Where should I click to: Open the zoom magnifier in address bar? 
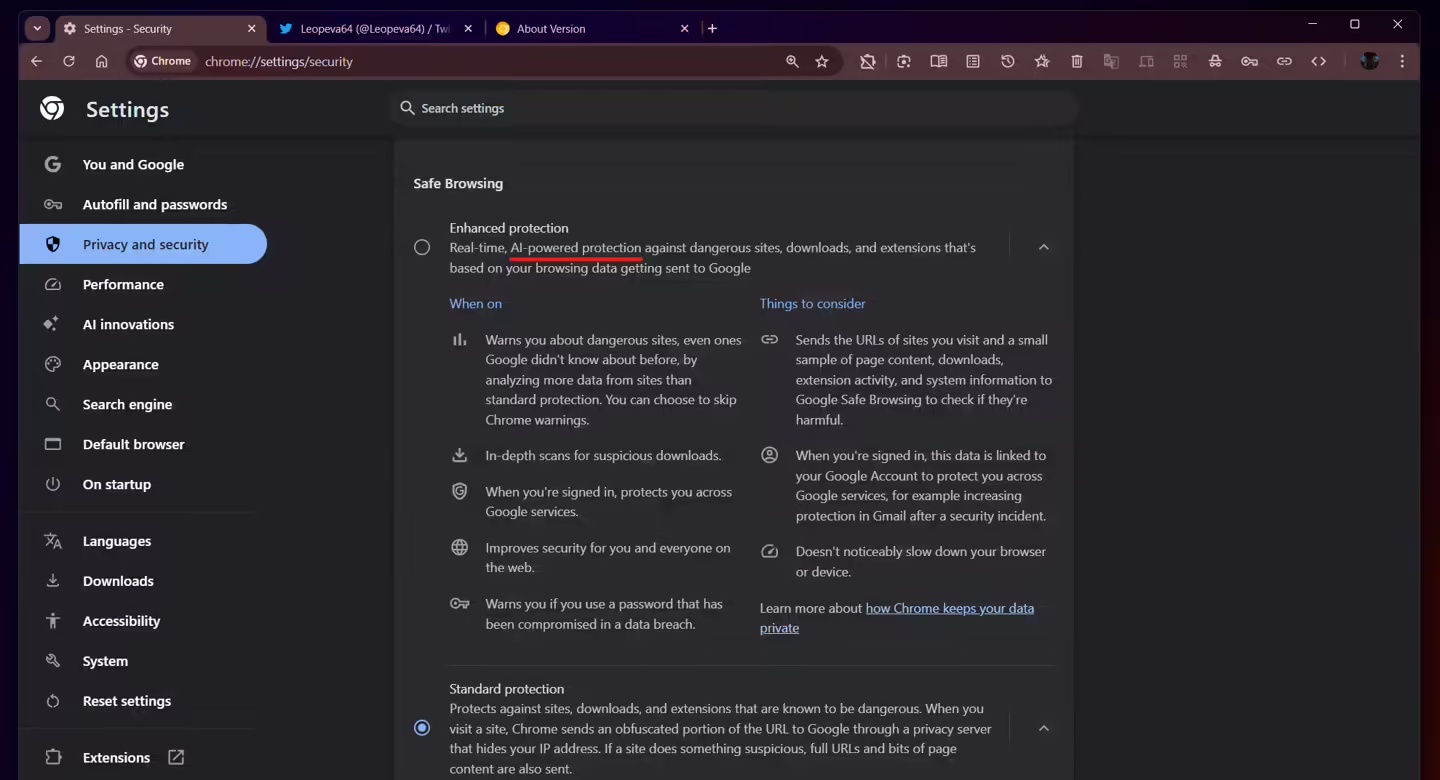pos(792,62)
